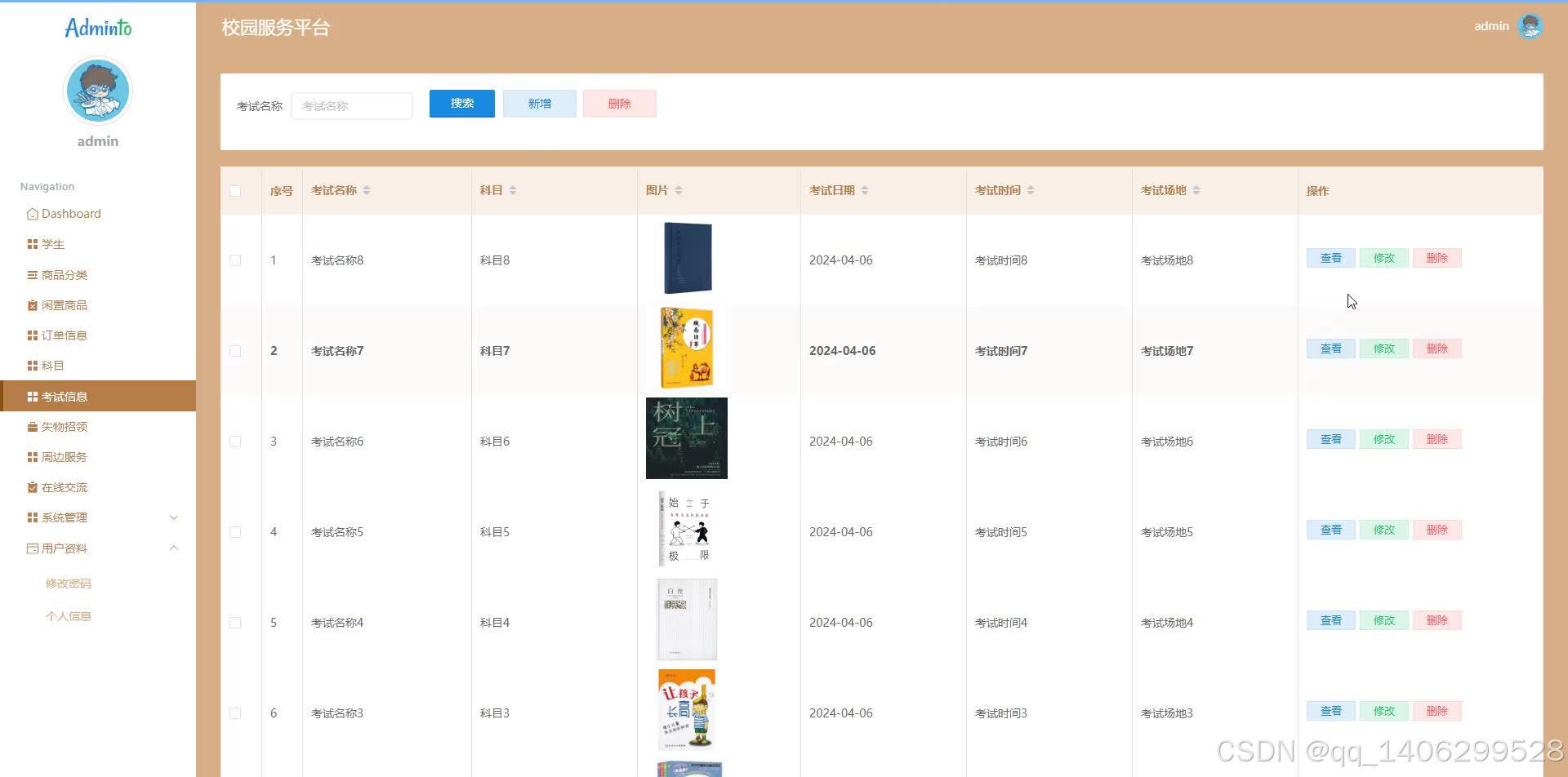Open the 周边服务 menu item
The image size is (1568, 777).
point(98,457)
